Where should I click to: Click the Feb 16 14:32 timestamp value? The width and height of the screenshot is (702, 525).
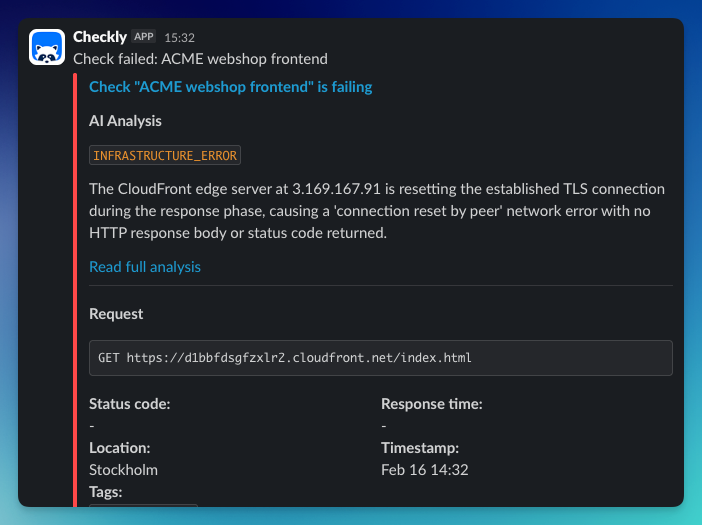point(425,470)
